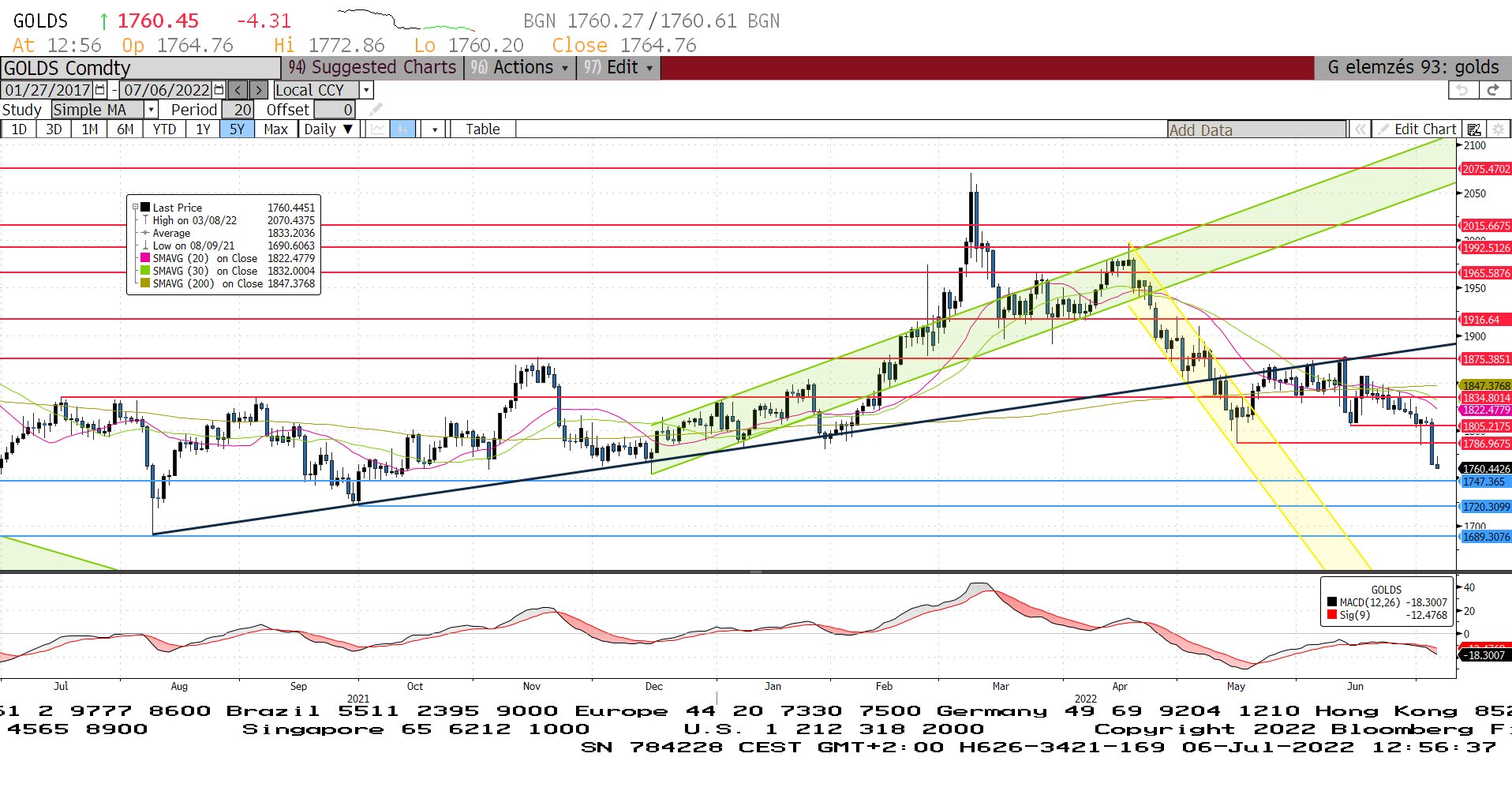Click the Offset value field
The height and width of the screenshot is (791, 1512).
pos(335,110)
